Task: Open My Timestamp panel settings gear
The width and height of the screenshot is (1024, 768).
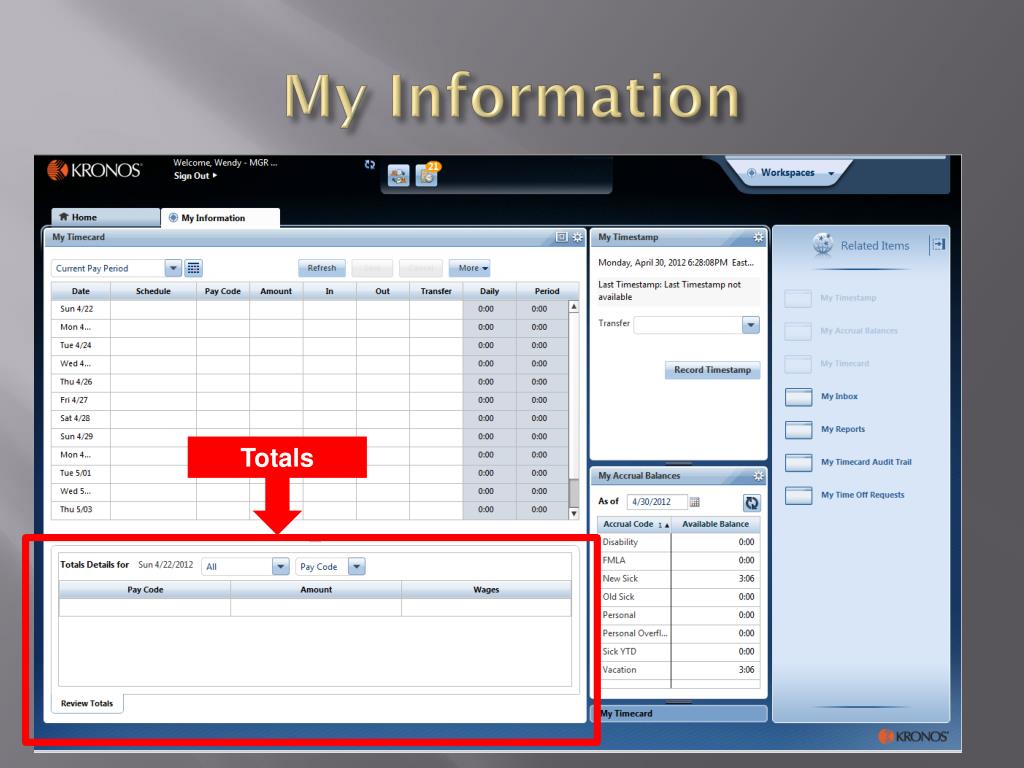Action: click(758, 237)
